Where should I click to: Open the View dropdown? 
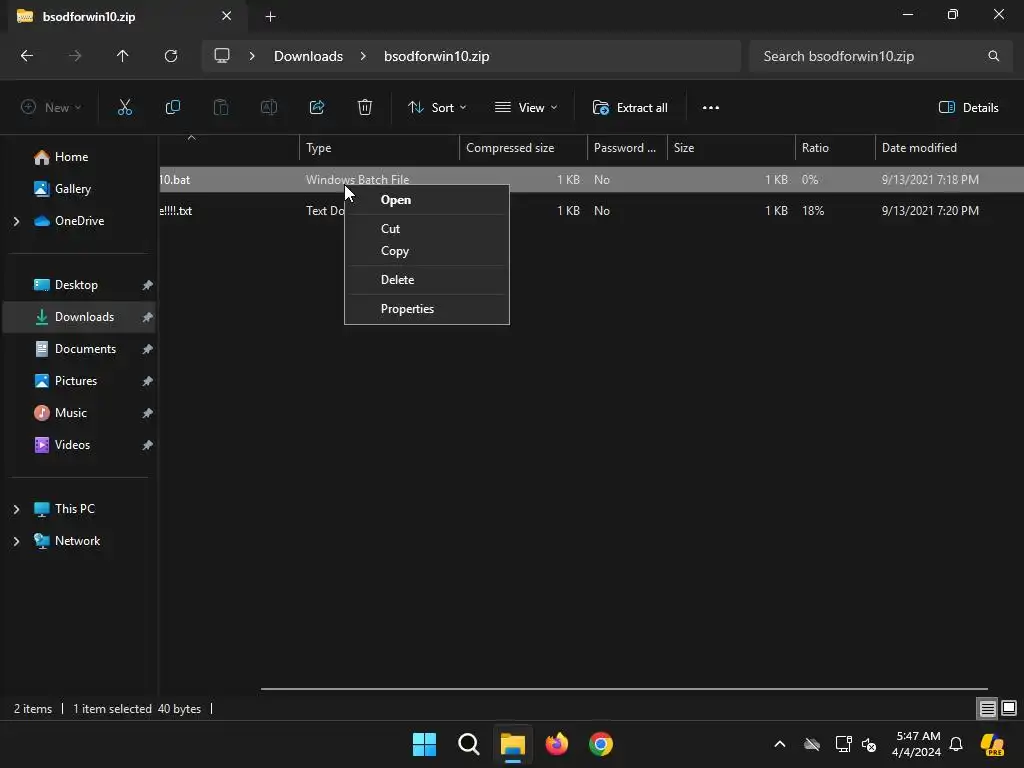point(526,108)
